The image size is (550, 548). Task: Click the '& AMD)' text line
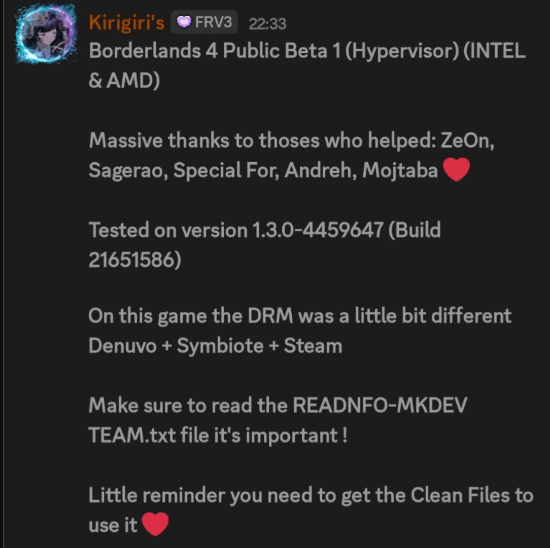coord(124,80)
